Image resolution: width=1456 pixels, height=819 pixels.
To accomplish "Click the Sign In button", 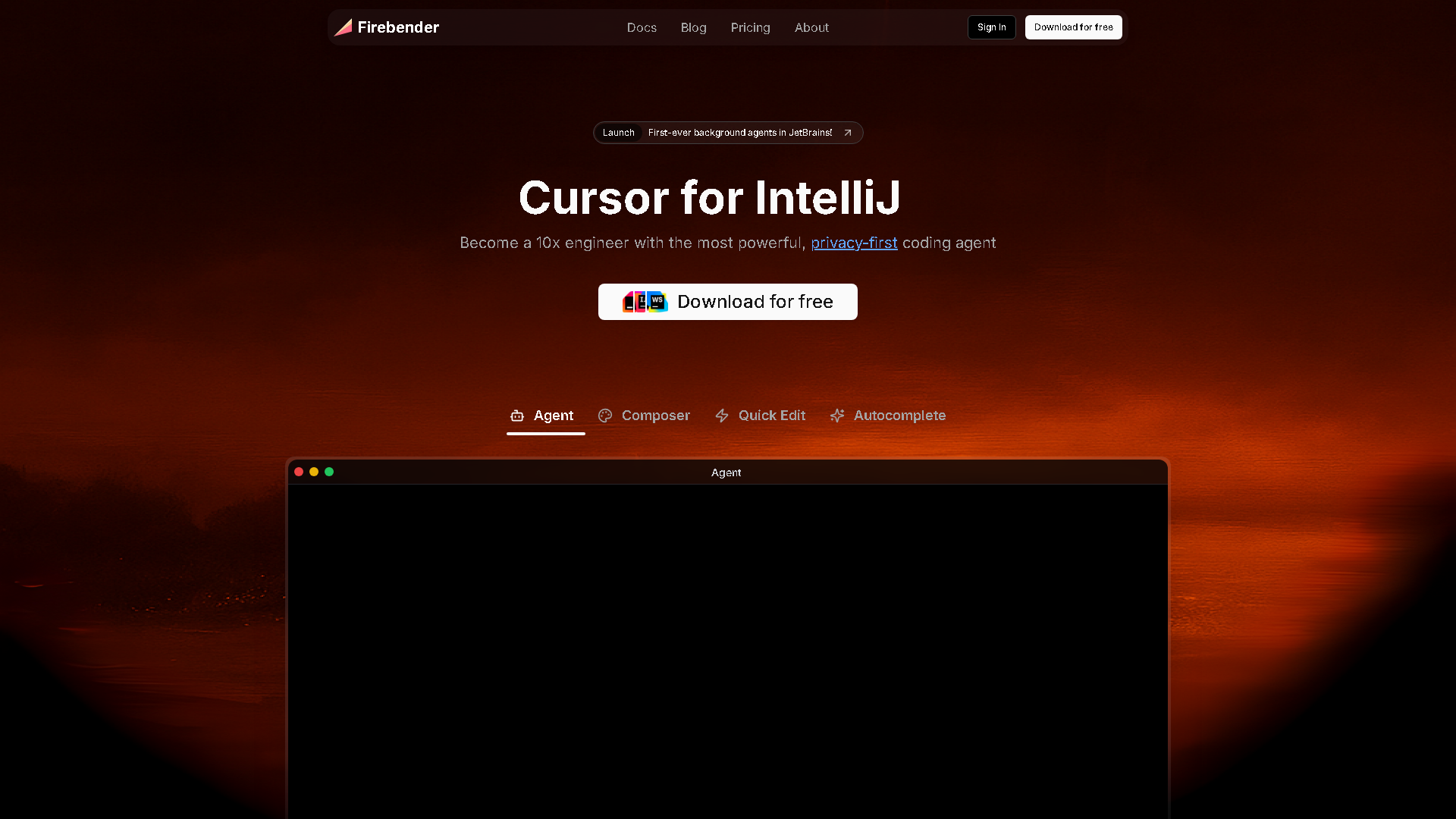I will [991, 27].
